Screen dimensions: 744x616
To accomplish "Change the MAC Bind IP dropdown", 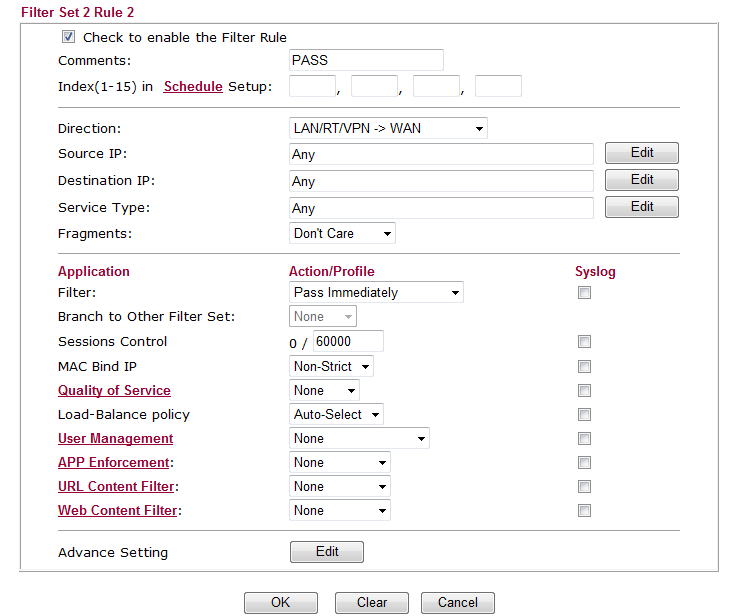I will click(331, 367).
